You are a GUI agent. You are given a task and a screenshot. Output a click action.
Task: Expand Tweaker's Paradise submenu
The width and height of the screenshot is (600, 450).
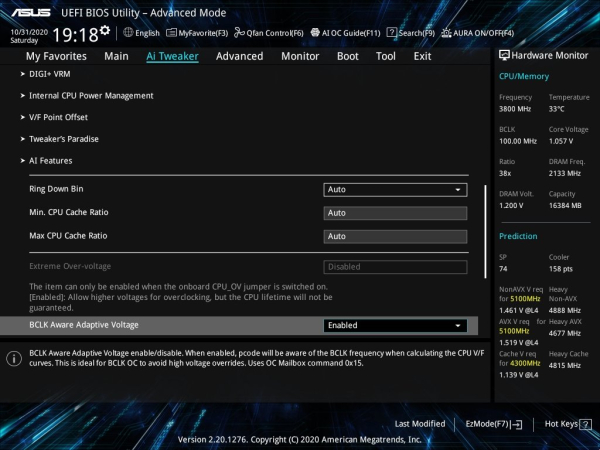(x=64, y=139)
